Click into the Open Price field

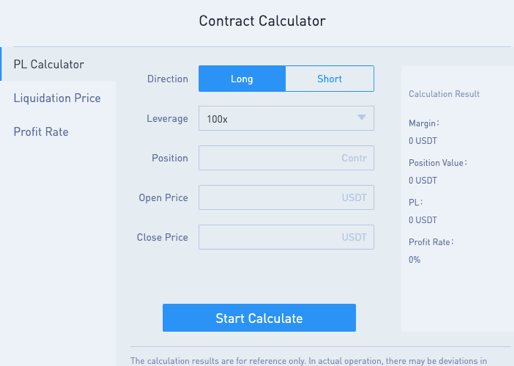pos(286,197)
